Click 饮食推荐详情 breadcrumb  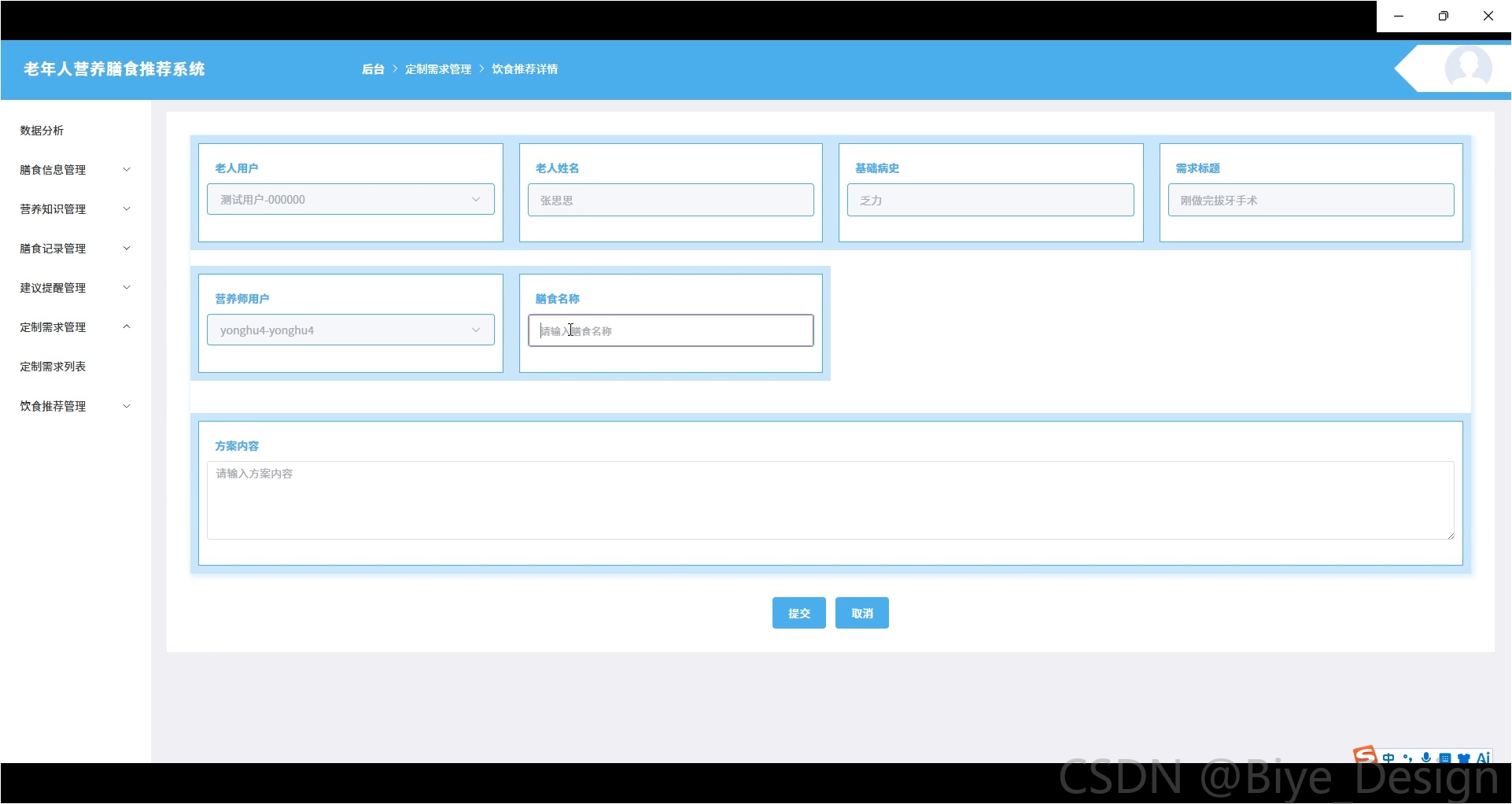point(525,69)
